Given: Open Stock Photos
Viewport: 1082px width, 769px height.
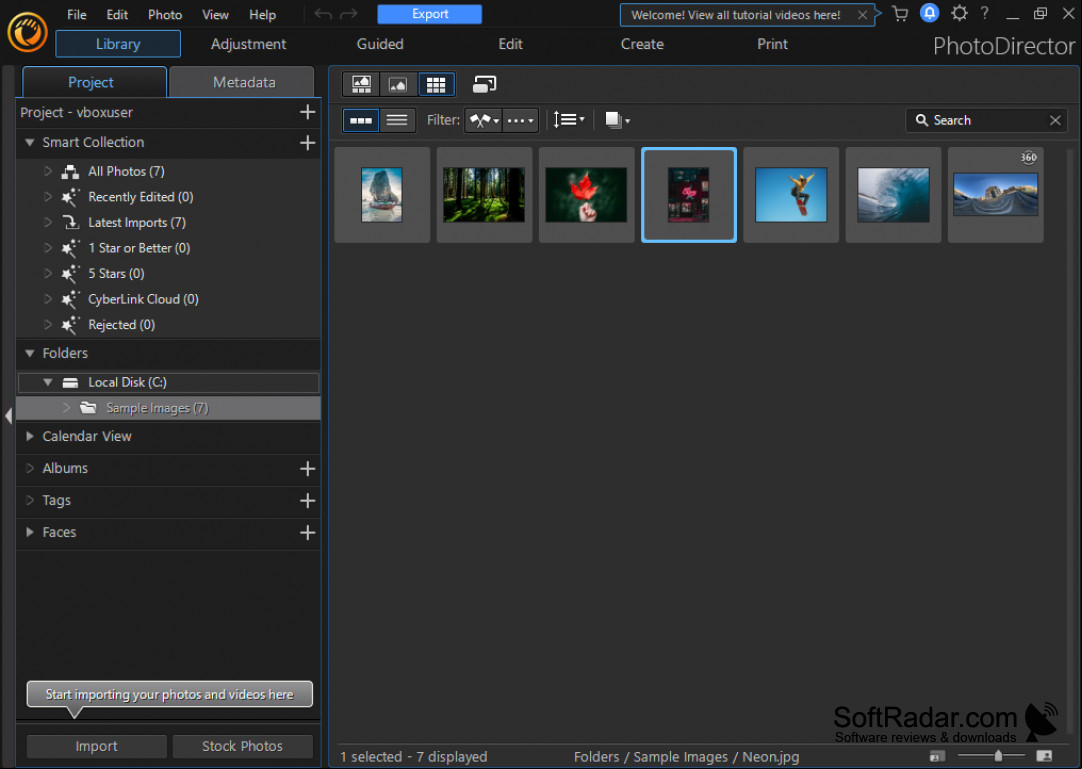Looking at the screenshot, I should point(242,746).
